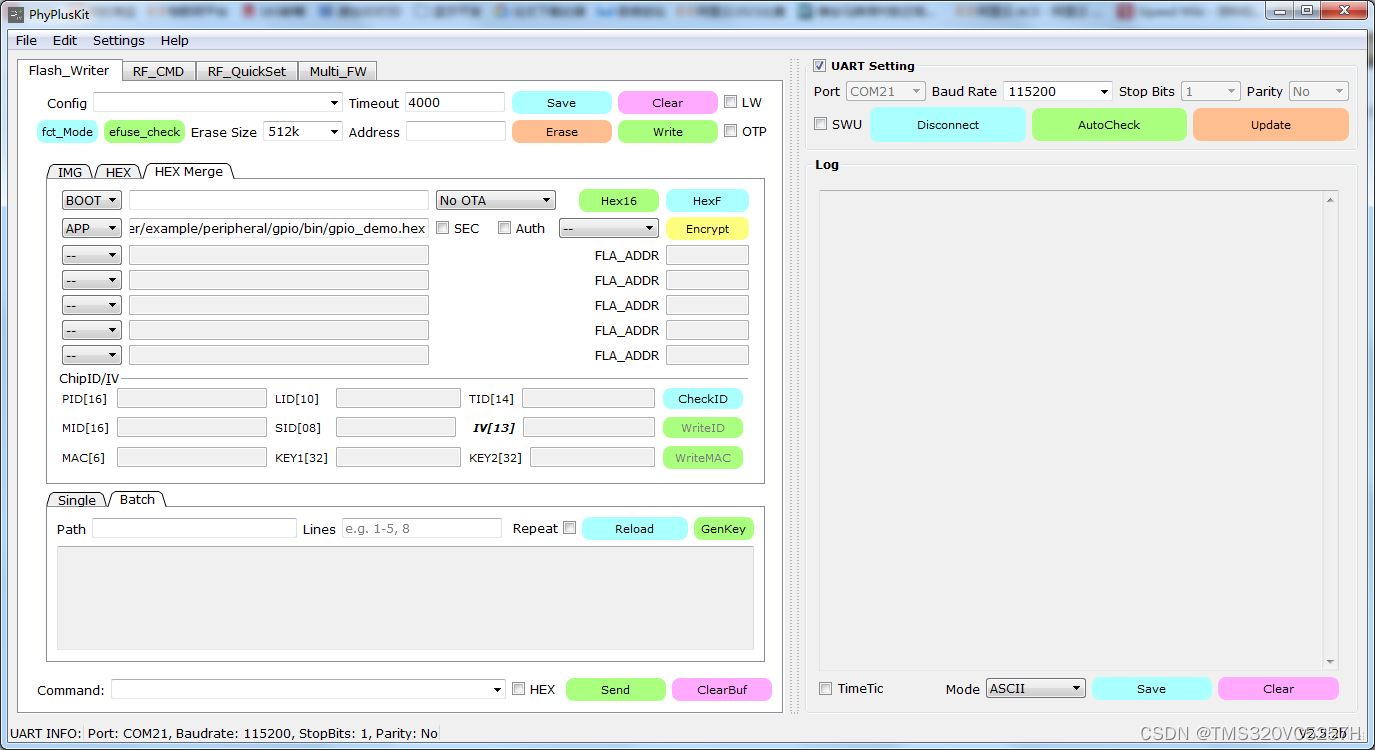Viewport: 1375px width, 750px height.
Task: Click the BOOT file path field
Action: pos(279,200)
